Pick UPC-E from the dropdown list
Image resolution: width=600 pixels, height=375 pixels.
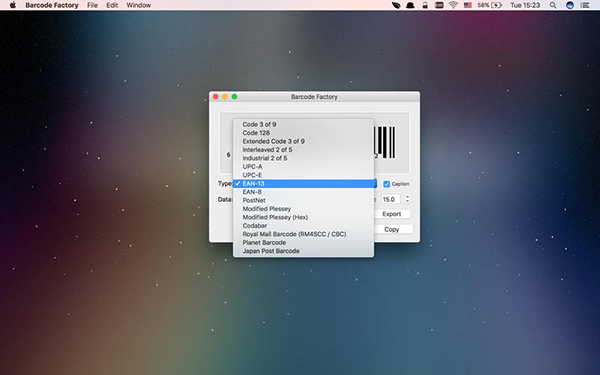[303, 175]
